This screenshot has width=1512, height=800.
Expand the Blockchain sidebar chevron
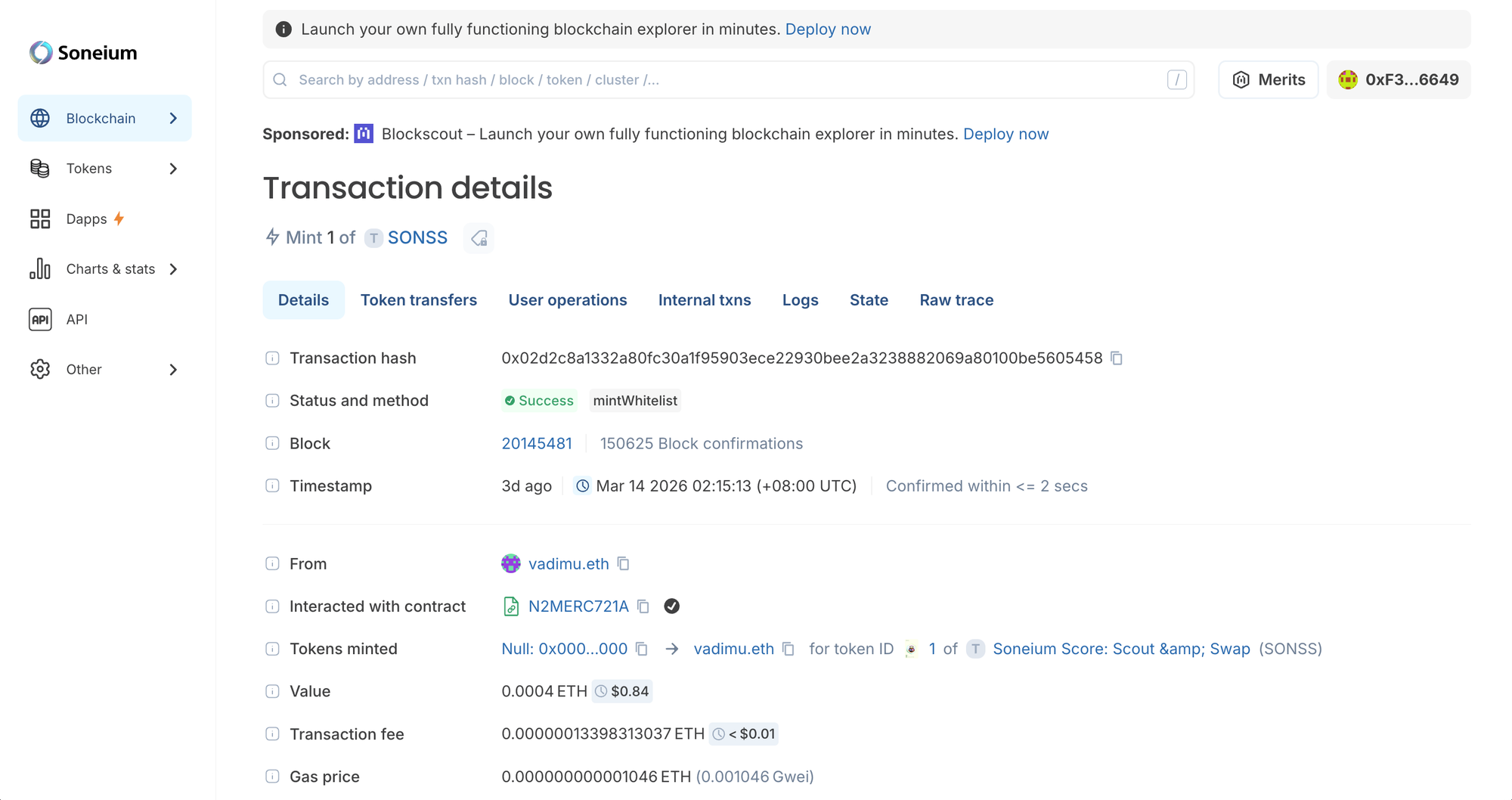[173, 118]
